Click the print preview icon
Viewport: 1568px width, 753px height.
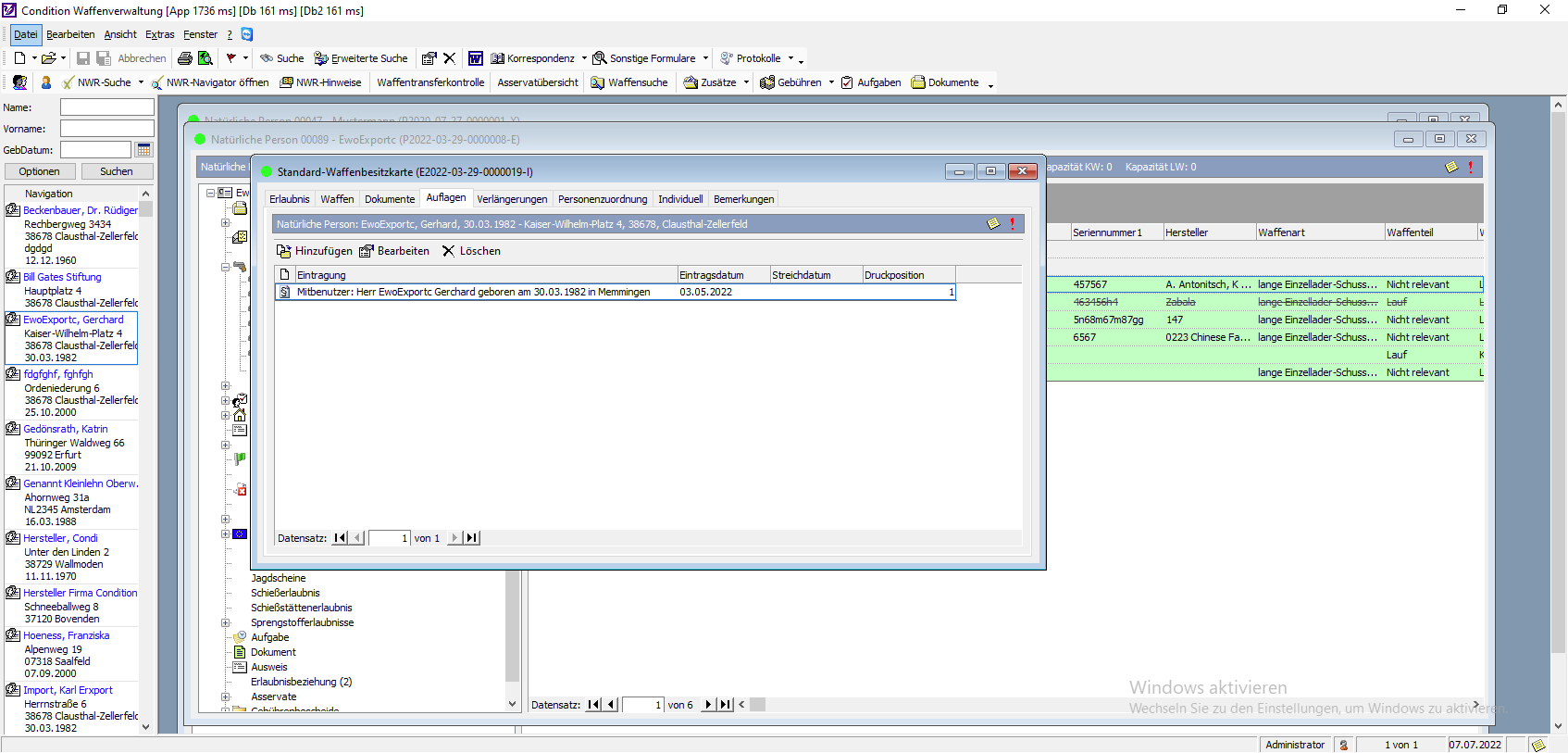click(205, 58)
